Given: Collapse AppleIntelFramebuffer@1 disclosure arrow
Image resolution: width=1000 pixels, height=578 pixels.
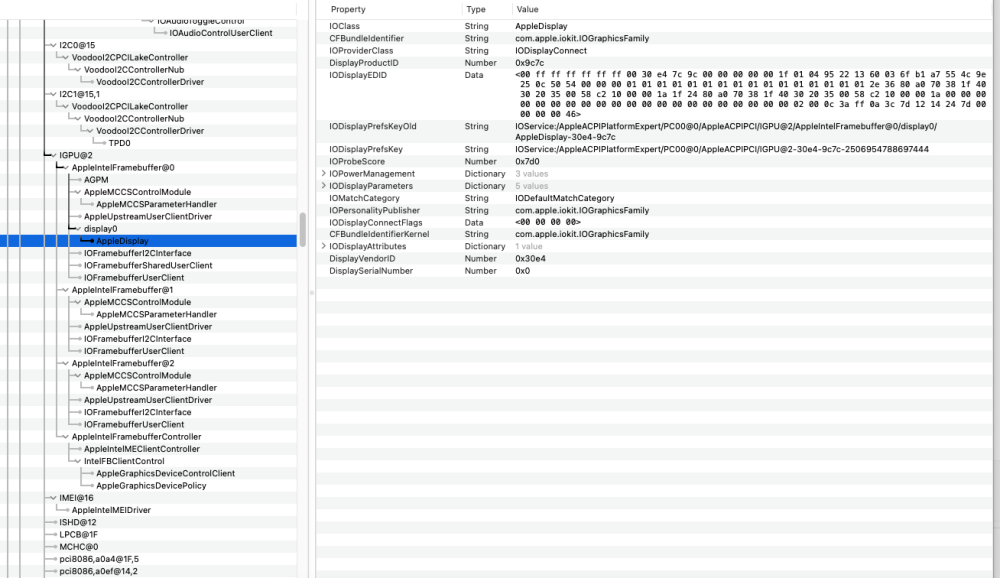Looking at the screenshot, I should (65, 290).
